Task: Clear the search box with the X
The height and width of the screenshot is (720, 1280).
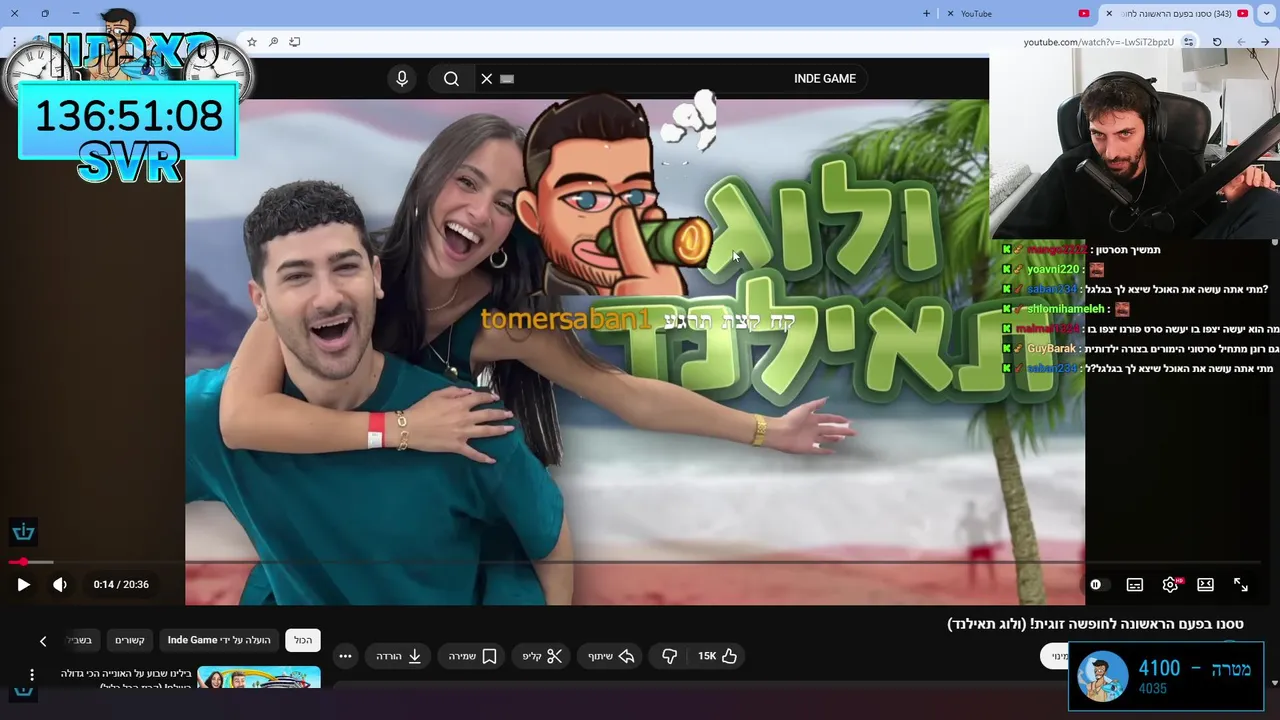Action: click(487, 79)
